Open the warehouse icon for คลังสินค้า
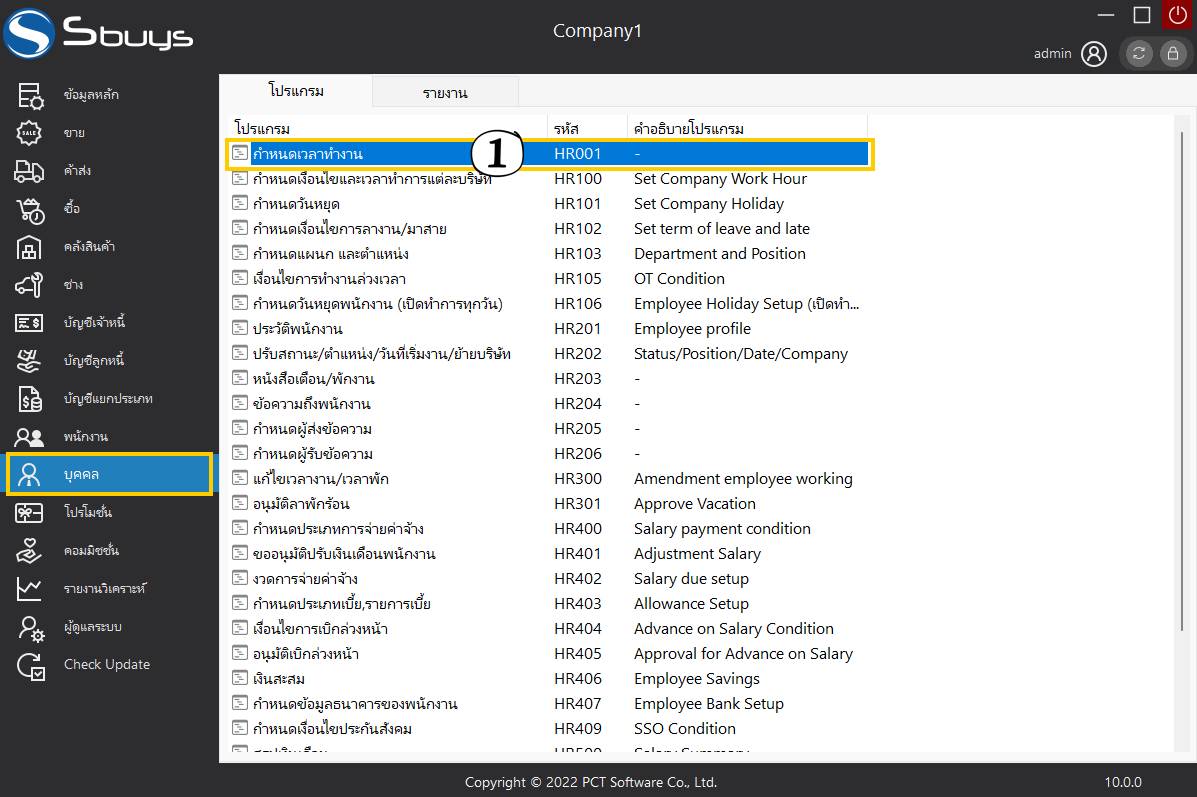Screen dimensions: 1197x797 (x=30, y=247)
